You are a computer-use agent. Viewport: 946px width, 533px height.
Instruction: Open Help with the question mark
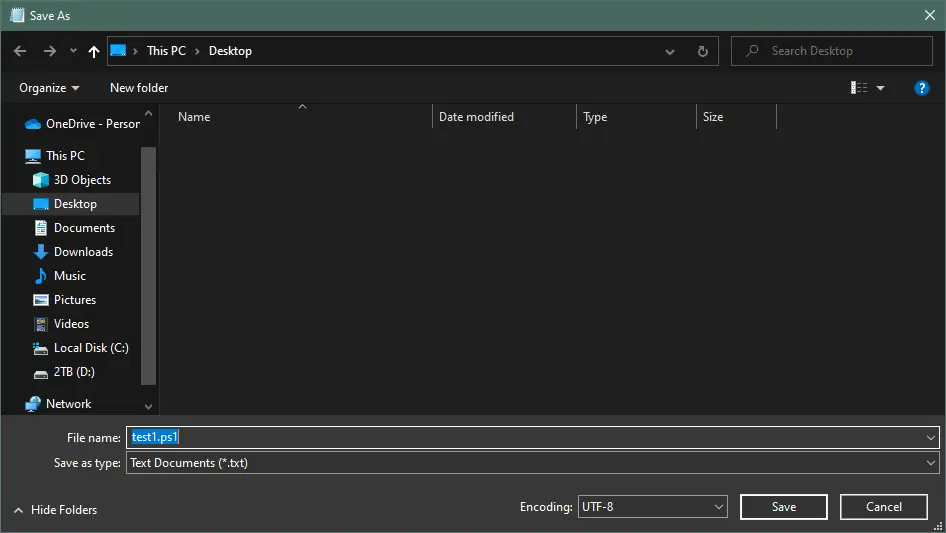[x=921, y=88]
